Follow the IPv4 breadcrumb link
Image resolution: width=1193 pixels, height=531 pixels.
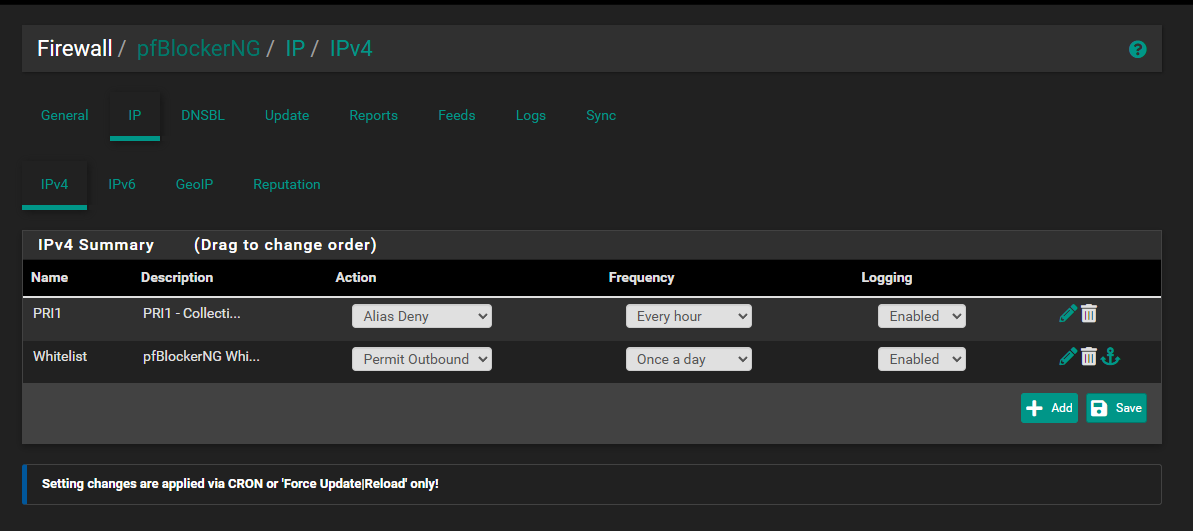pyautogui.click(x=351, y=49)
